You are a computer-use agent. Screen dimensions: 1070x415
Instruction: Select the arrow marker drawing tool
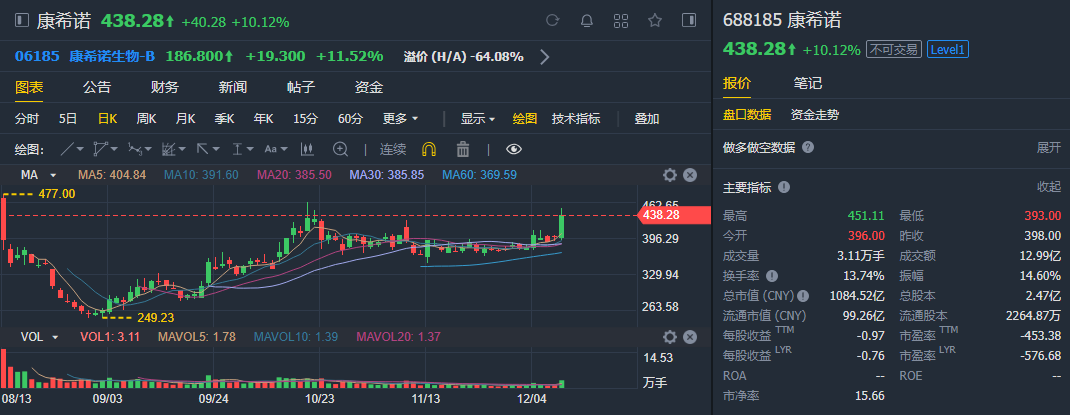pyautogui.click(x=203, y=149)
